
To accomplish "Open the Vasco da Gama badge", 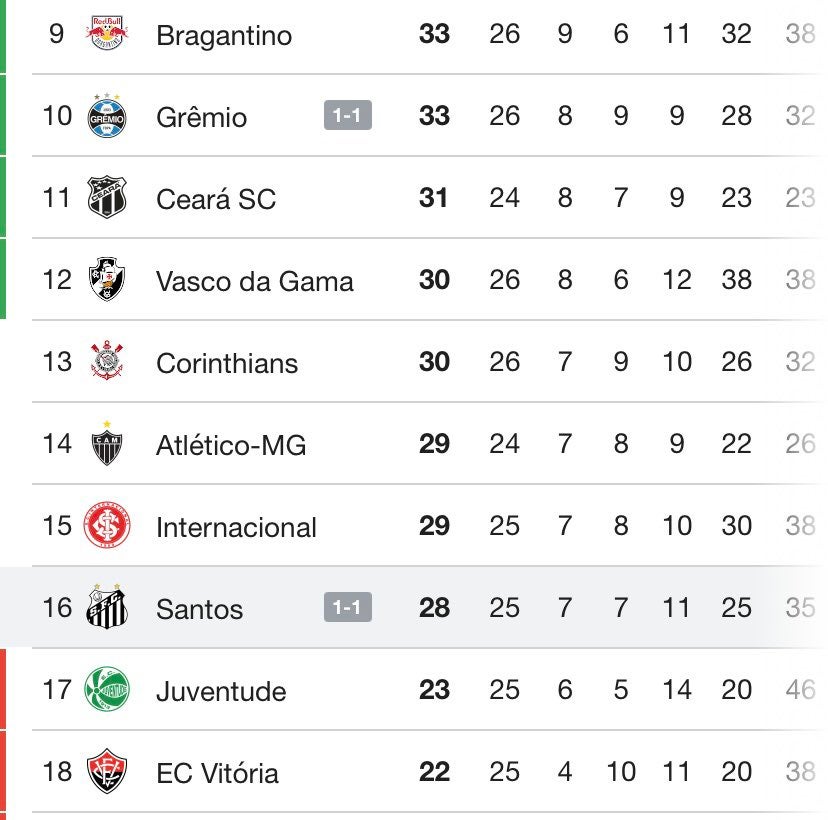I will [x=106, y=280].
